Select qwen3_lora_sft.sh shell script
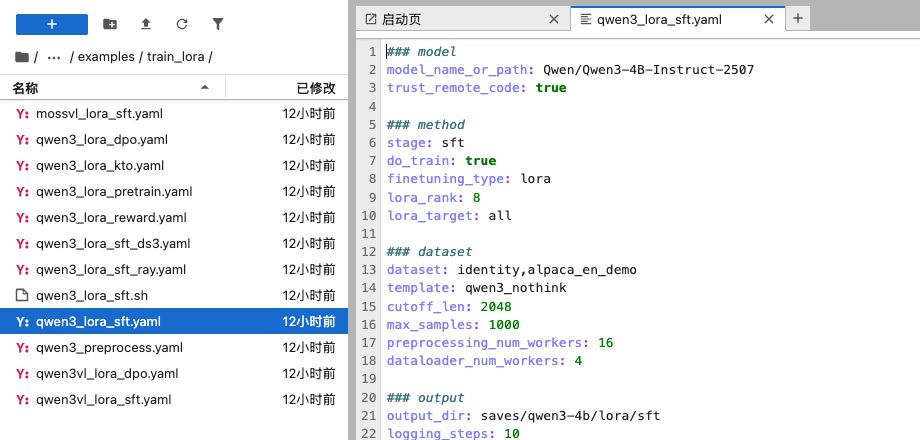 click(x=174, y=296)
